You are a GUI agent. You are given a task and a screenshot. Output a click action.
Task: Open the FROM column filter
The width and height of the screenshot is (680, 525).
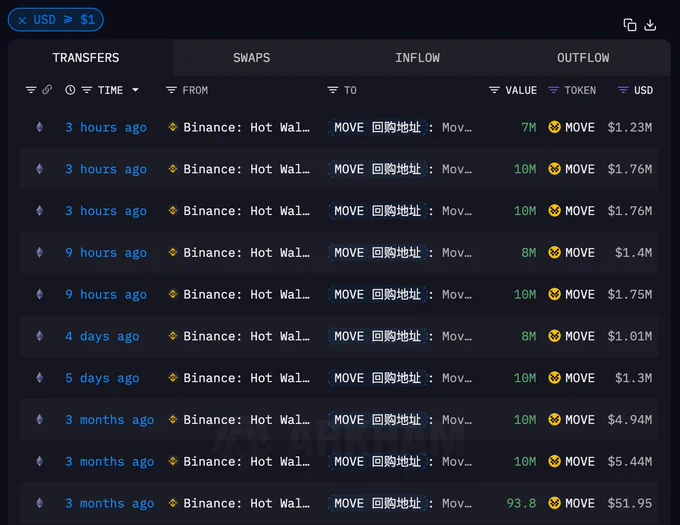tap(171, 90)
